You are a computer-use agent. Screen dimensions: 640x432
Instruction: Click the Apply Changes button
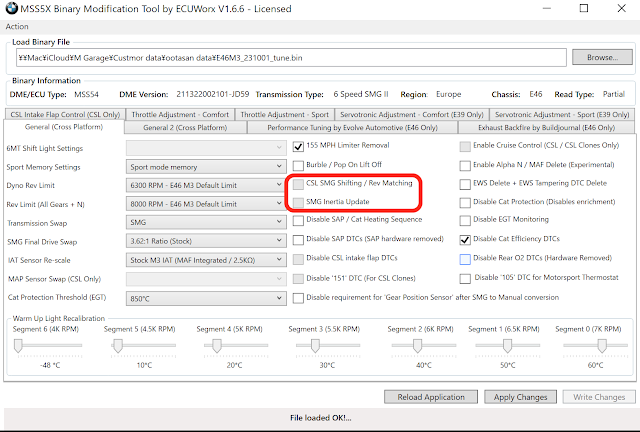pos(520,397)
